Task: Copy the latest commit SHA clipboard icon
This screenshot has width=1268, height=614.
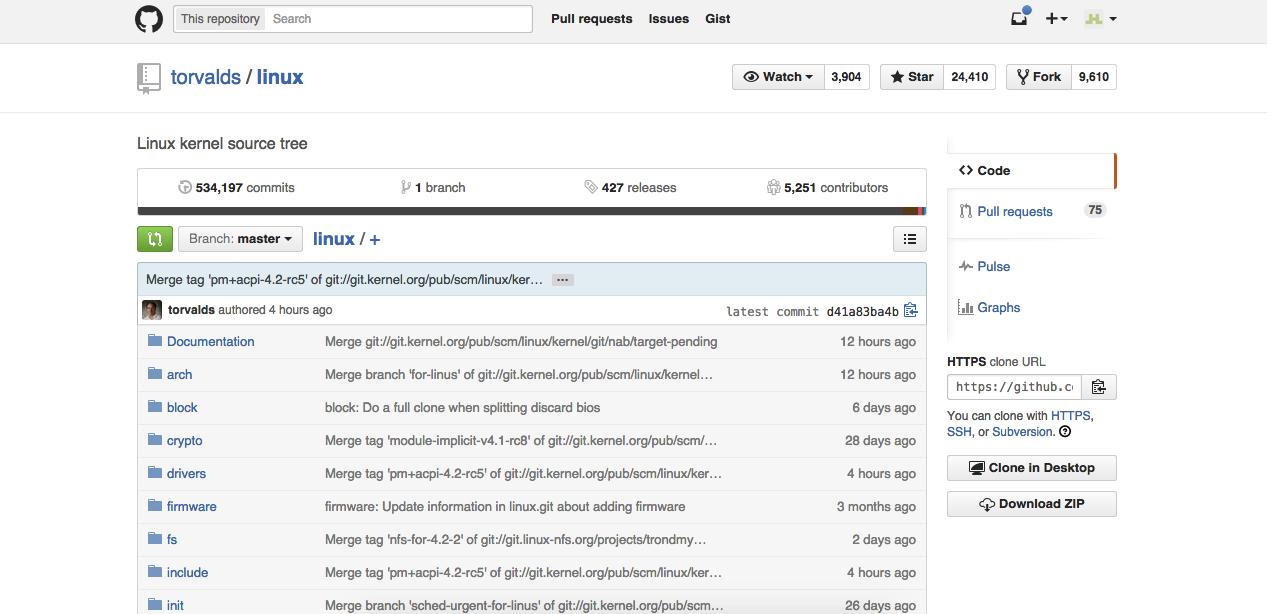Action: (910, 311)
